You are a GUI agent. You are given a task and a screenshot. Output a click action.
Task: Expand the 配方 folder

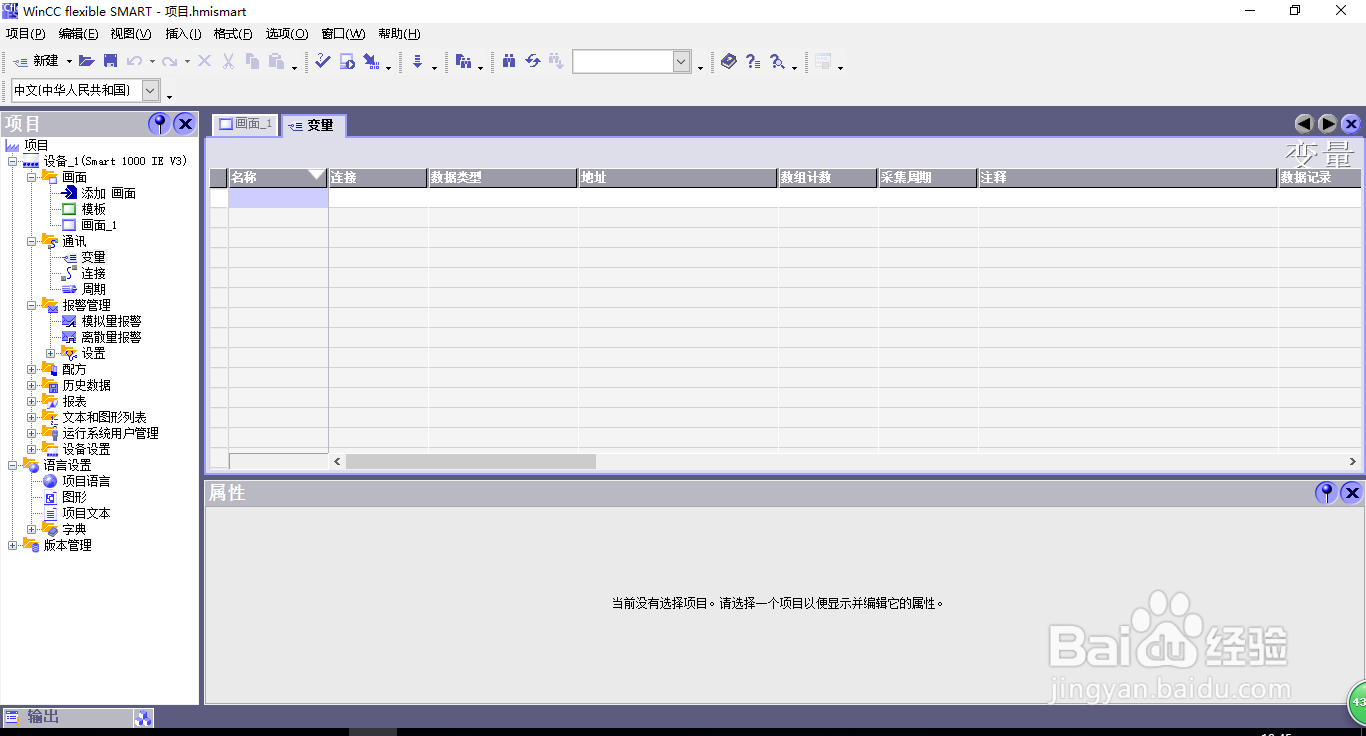(x=31, y=369)
